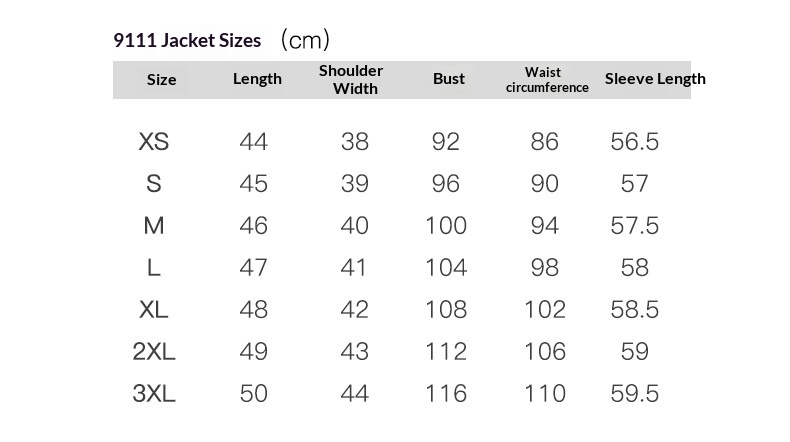Select the Waist circumference column header

tap(547, 80)
